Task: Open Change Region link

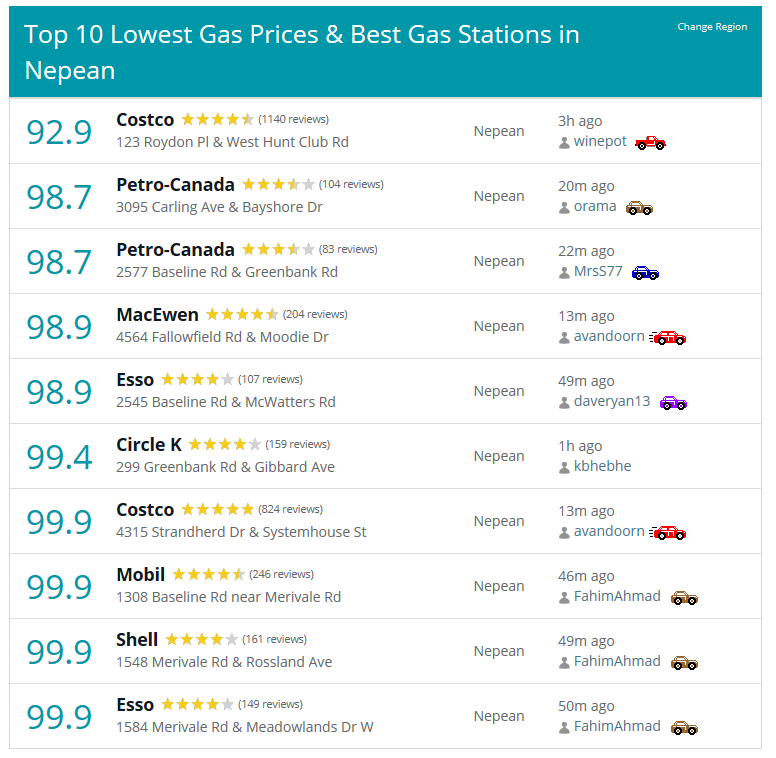Action: tap(712, 27)
